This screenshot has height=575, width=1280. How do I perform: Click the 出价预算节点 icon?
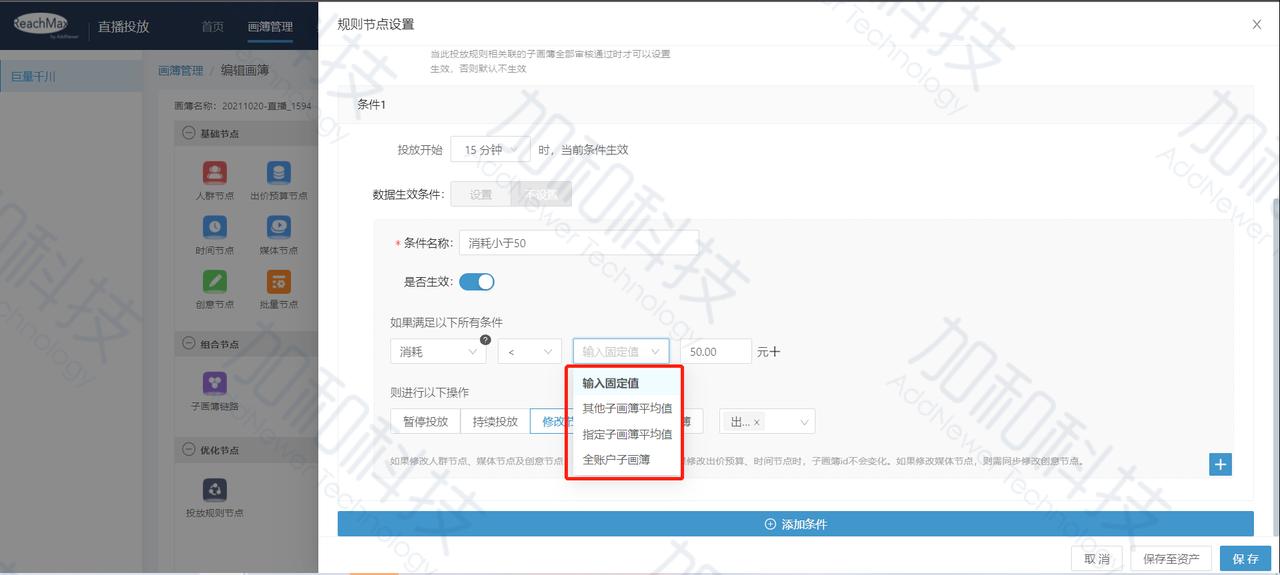coord(279,173)
